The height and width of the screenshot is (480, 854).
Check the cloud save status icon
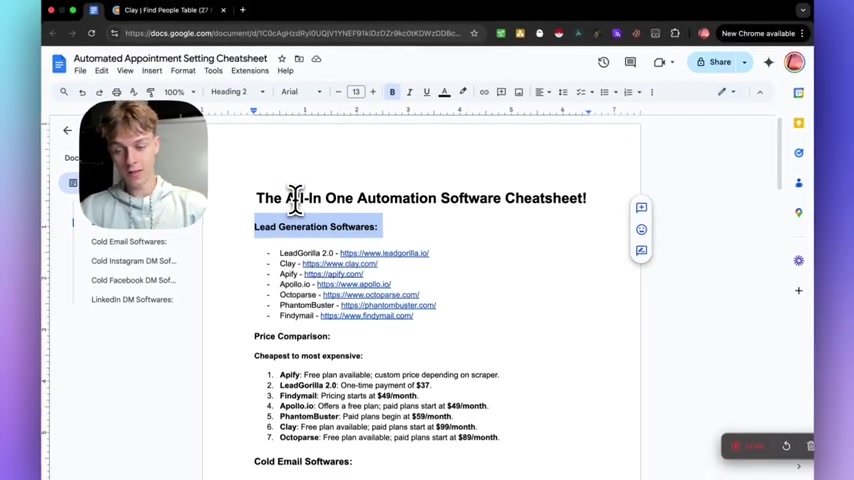pos(316,59)
